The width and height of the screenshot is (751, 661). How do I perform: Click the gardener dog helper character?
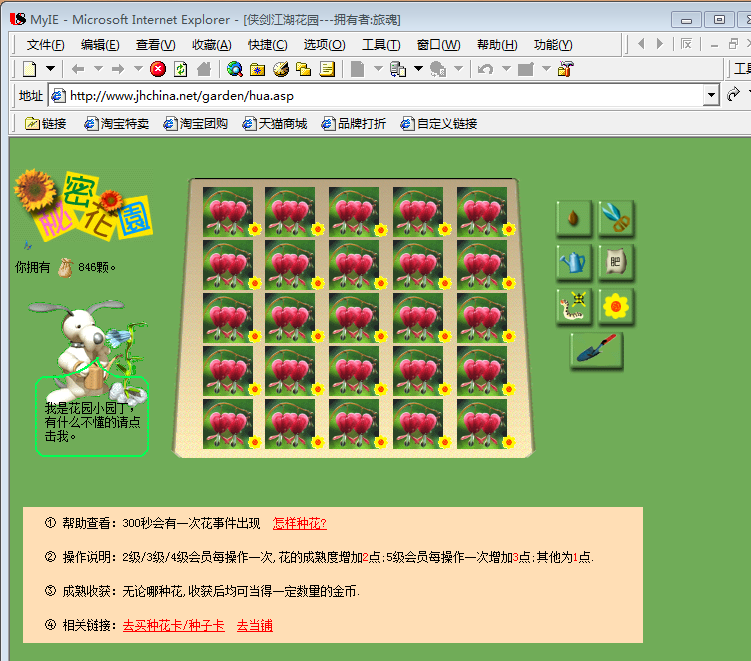click(89, 352)
